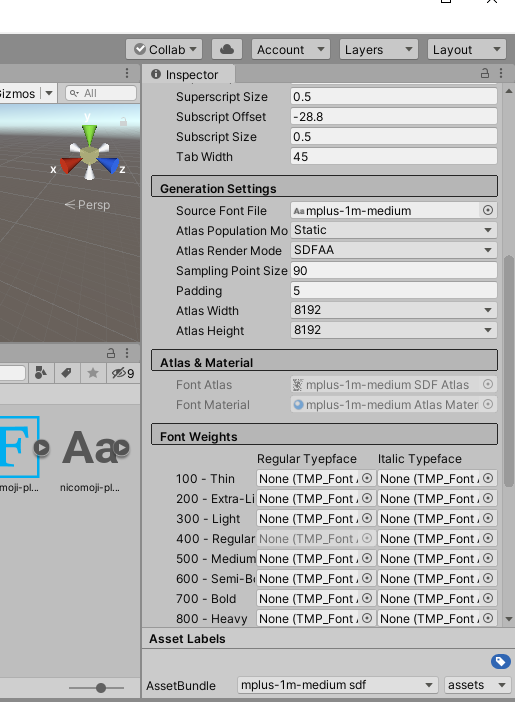Pick 200 - Extra-Light regular typeface asset
The width and height of the screenshot is (515, 702).
[367, 498]
